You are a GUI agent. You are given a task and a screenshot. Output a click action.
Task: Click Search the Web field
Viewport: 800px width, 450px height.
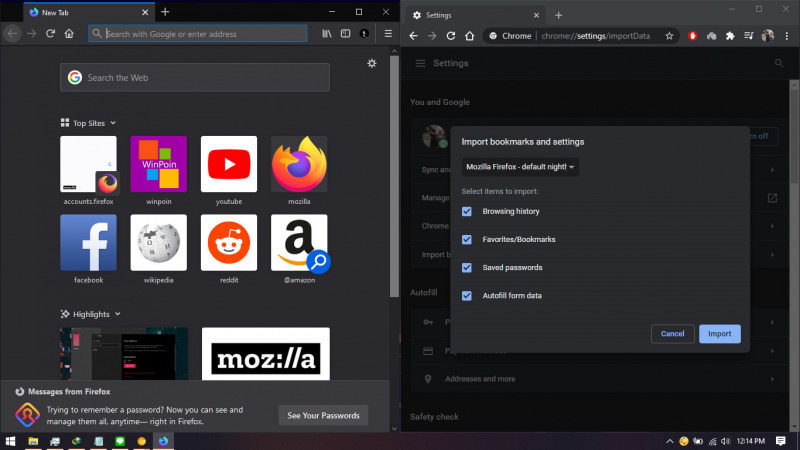click(x=195, y=78)
